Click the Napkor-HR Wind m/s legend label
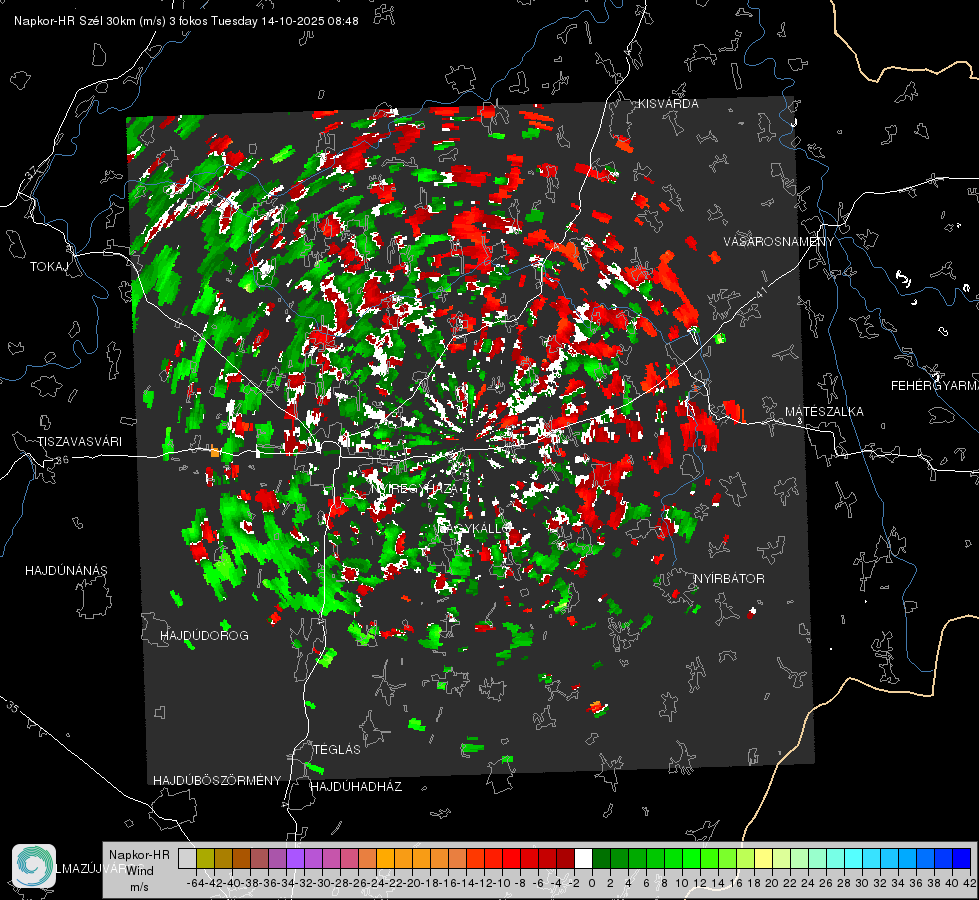The image size is (979, 900). (139, 870)
